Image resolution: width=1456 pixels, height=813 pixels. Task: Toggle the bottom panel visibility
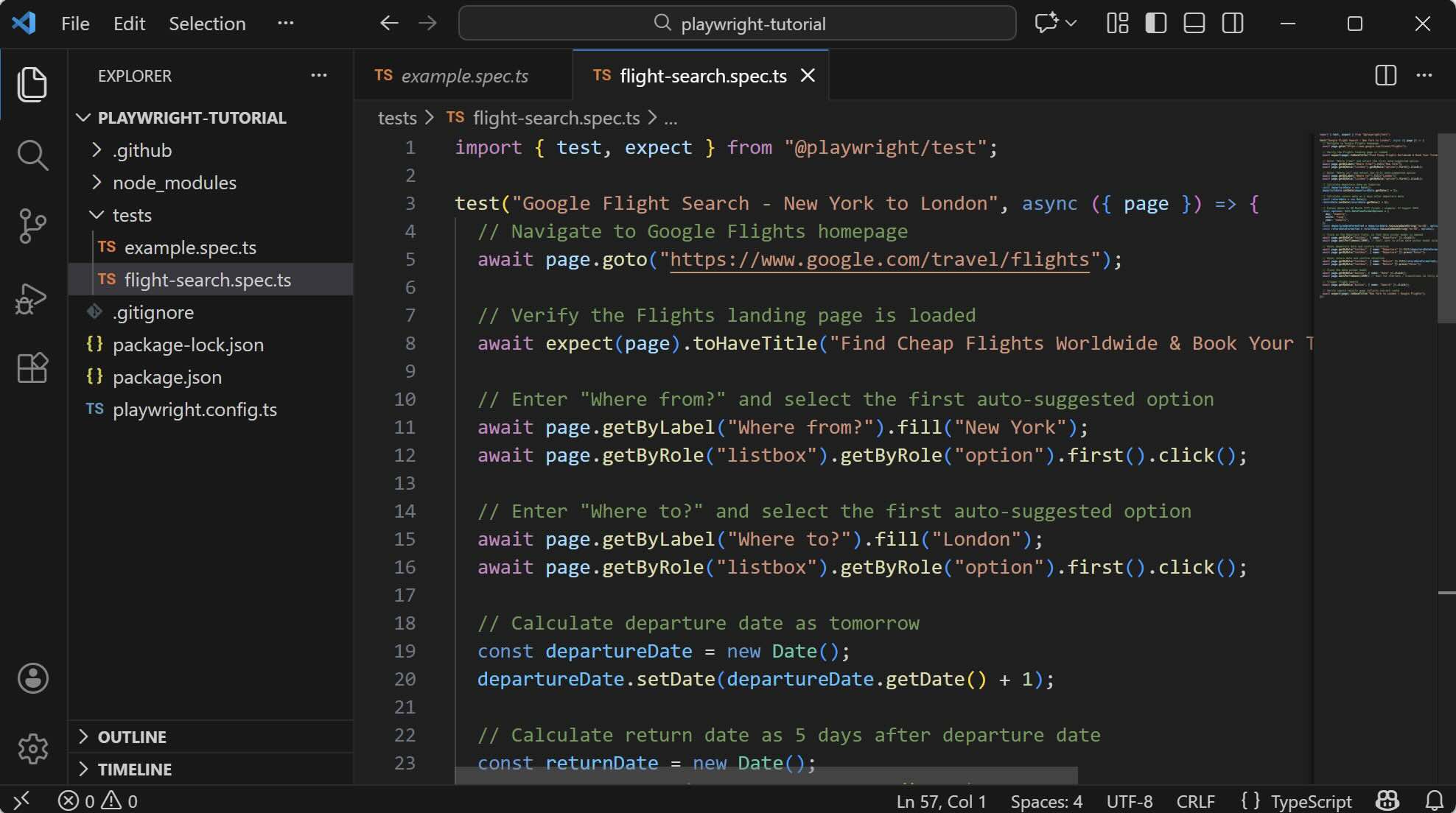[1194, 24]
